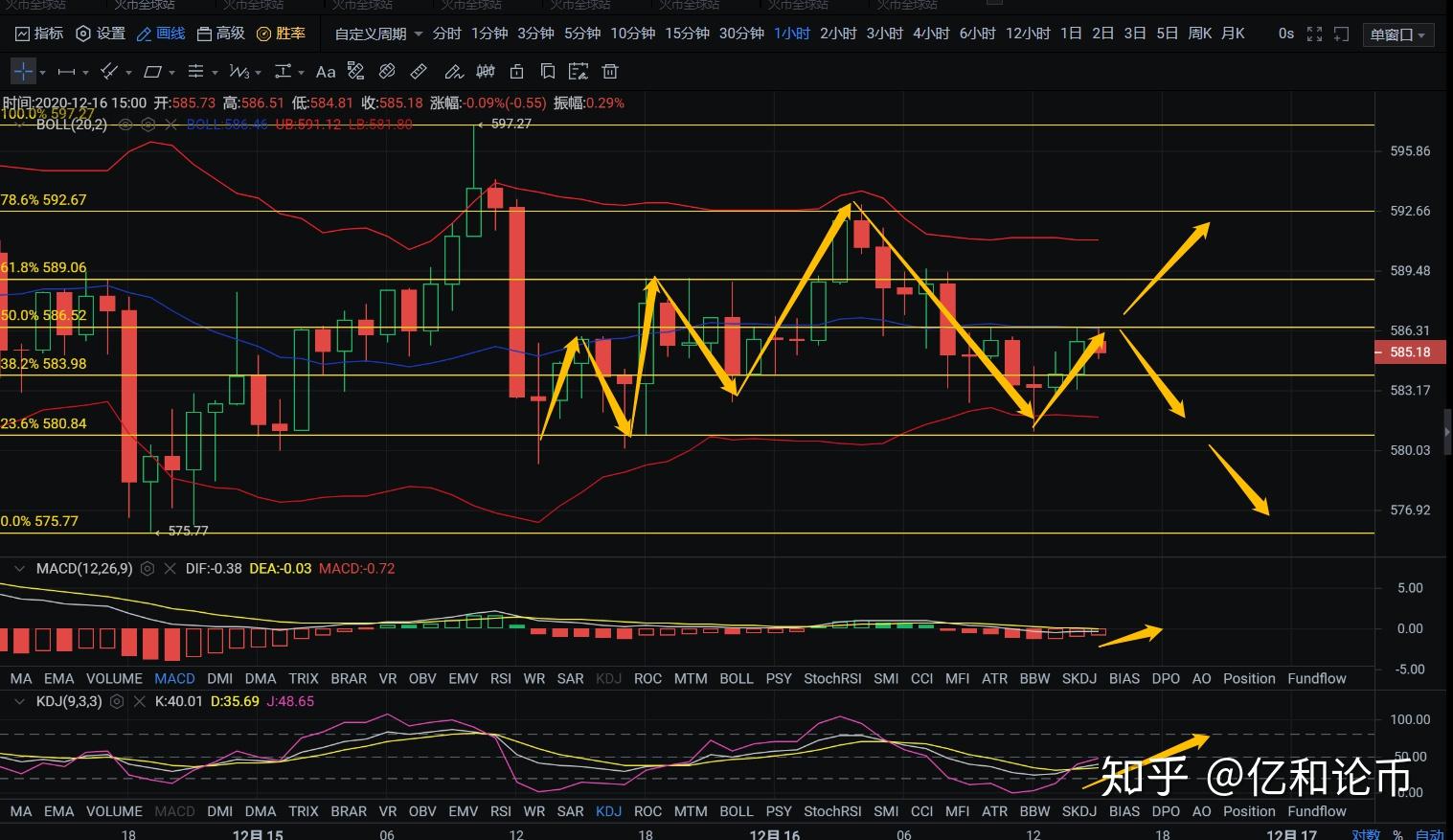This screenshot has height=840, width=1453.
Task: Open MACD(12,26,9) settings hexagon icon
Action: click(148, 568)
